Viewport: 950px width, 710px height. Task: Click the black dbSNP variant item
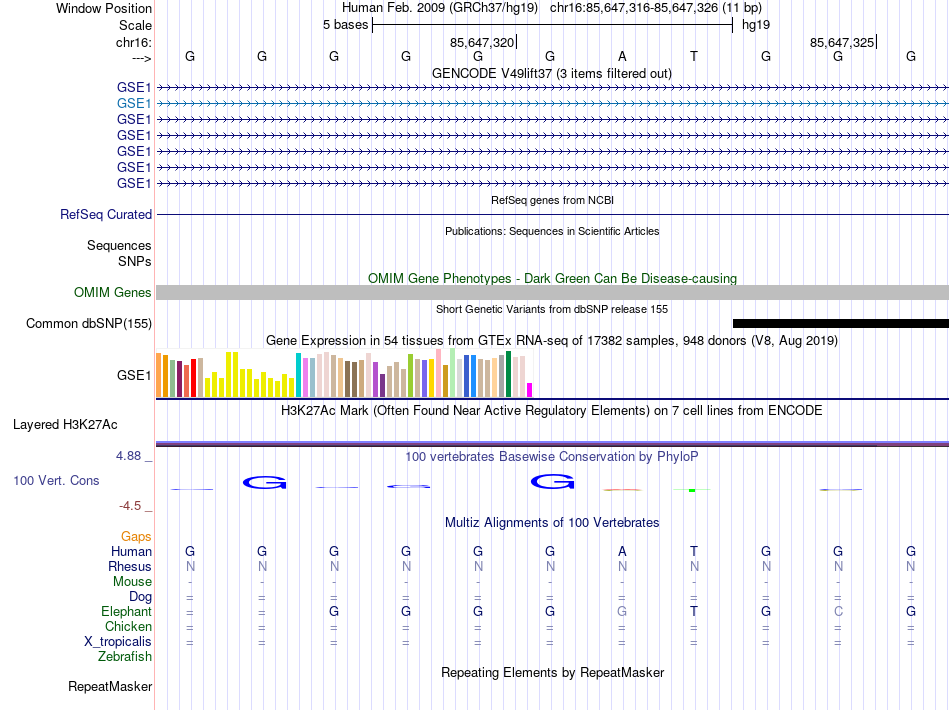point(841,323)
